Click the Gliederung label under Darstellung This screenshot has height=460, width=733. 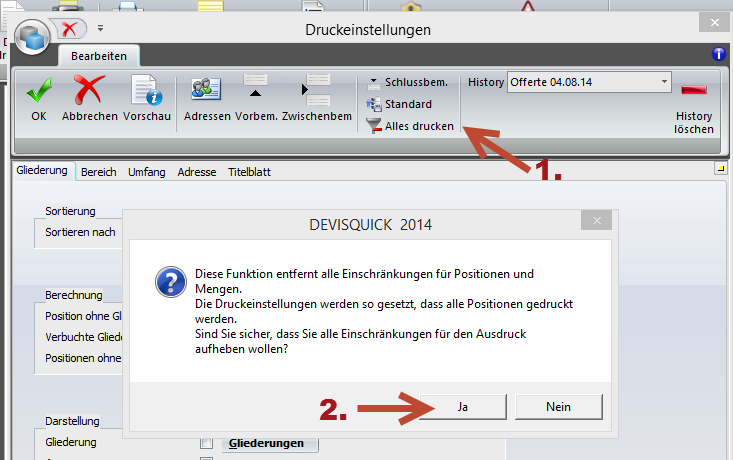[71, 442]
